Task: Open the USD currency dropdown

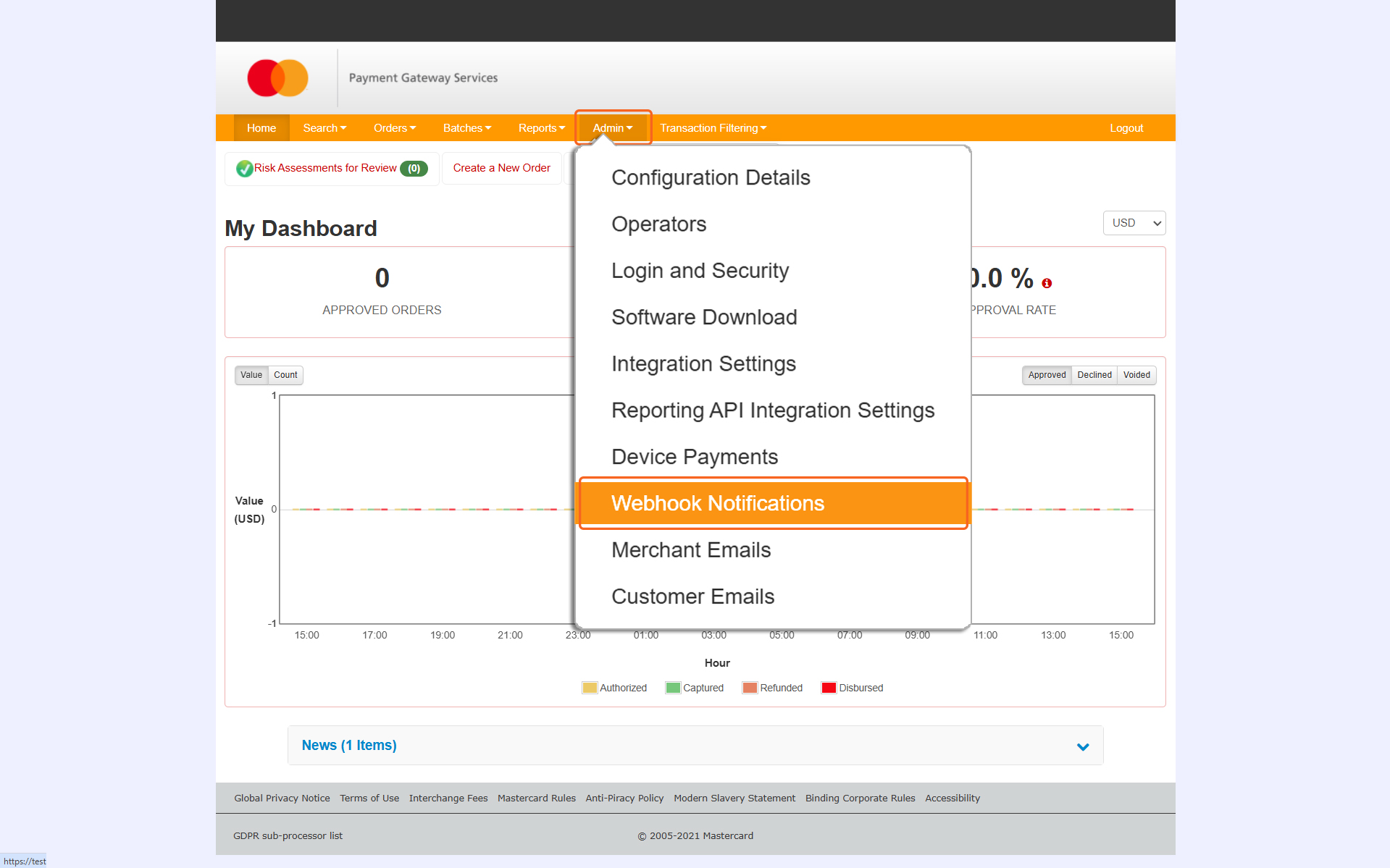Action: coord(1134,223)
